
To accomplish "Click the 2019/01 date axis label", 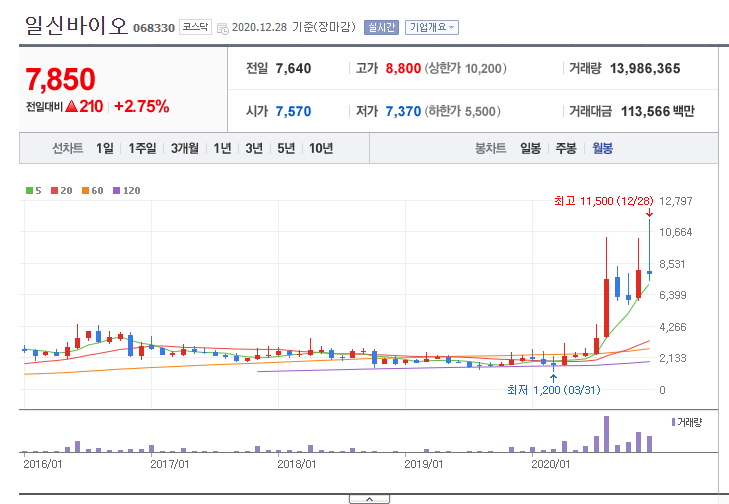I will (x=424, y=464).
